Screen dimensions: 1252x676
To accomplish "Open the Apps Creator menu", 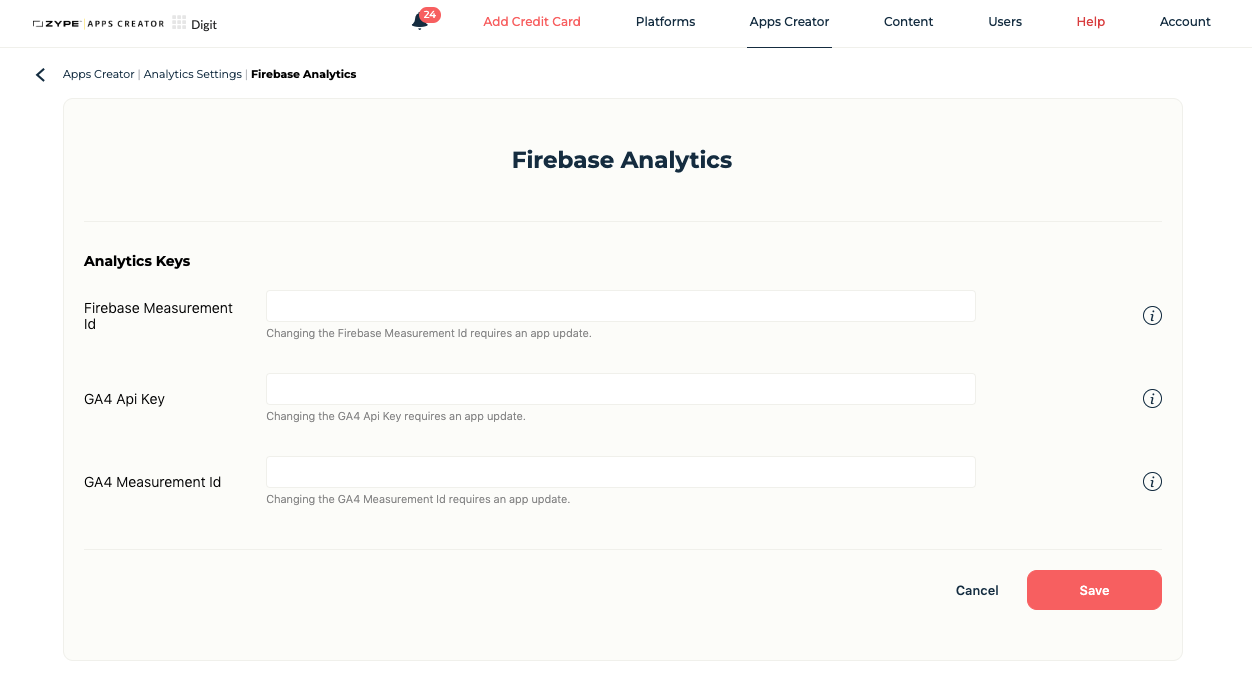I will 789,22.
